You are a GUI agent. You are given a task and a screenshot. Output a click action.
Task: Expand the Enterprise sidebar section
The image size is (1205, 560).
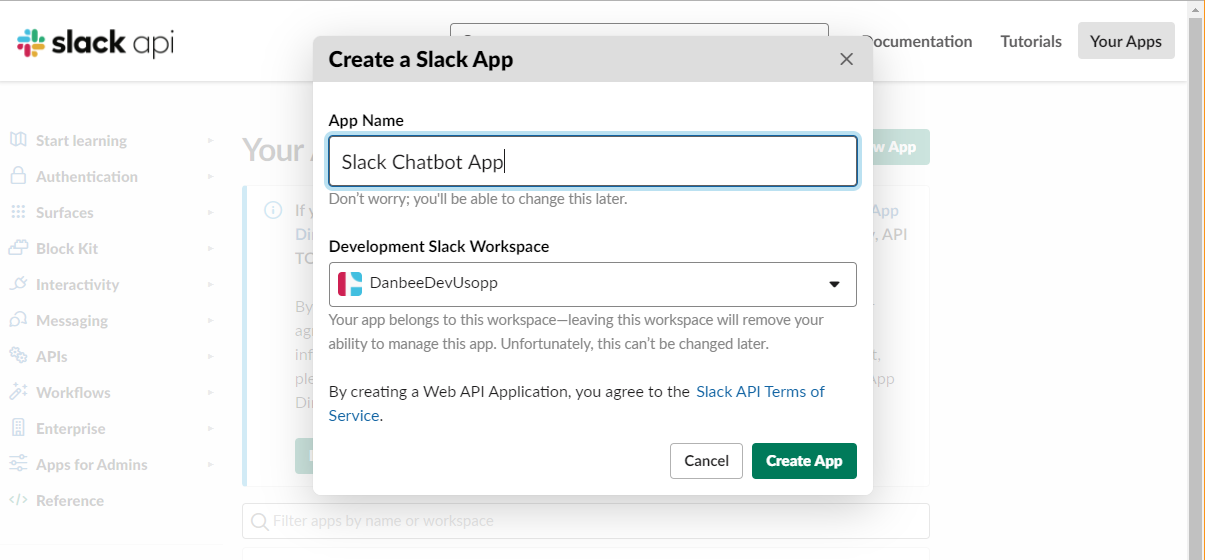pyautogui.click(x=211, y=429)
